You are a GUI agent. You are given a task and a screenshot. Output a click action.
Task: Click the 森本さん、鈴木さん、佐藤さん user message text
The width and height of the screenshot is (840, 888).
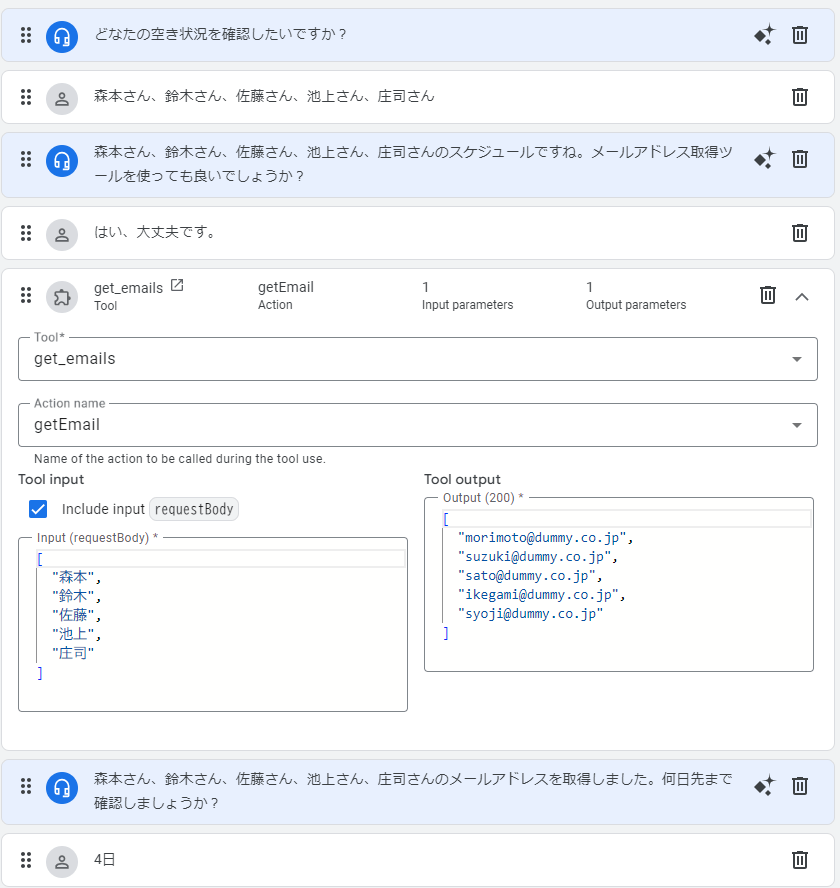tap(264, 96)
